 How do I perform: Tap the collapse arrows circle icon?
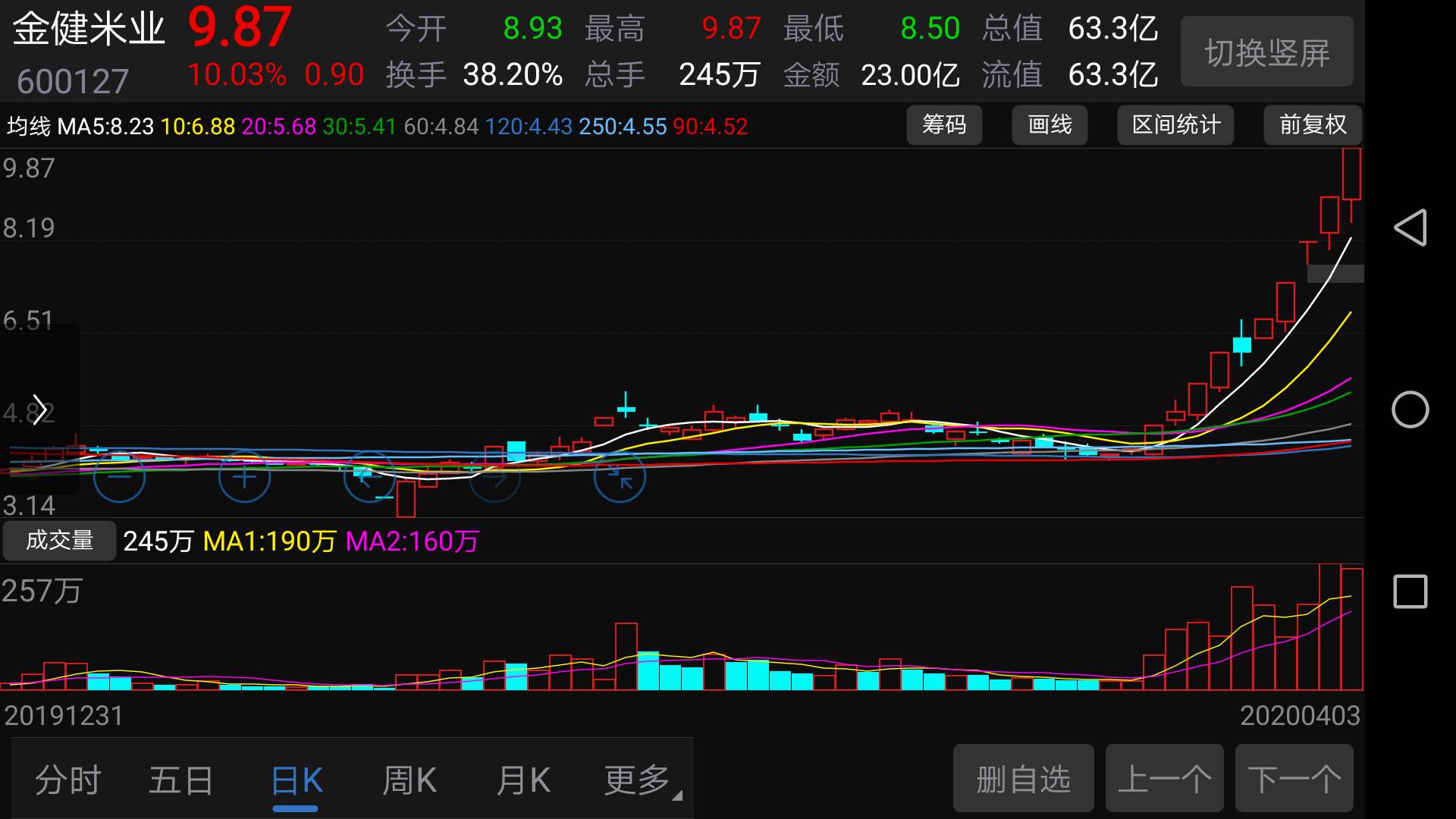coord(620,476)
